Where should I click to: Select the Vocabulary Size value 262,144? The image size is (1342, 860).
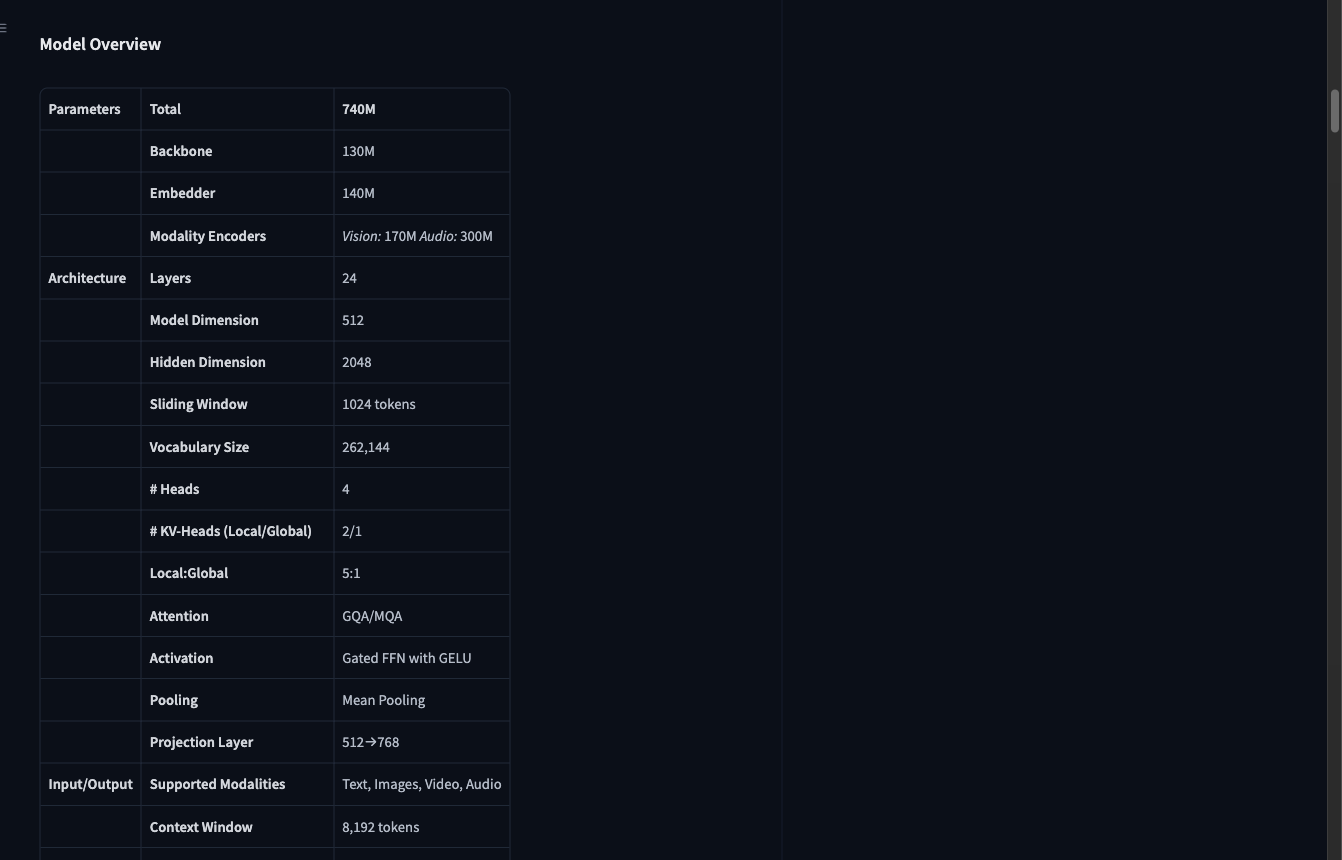366,447
